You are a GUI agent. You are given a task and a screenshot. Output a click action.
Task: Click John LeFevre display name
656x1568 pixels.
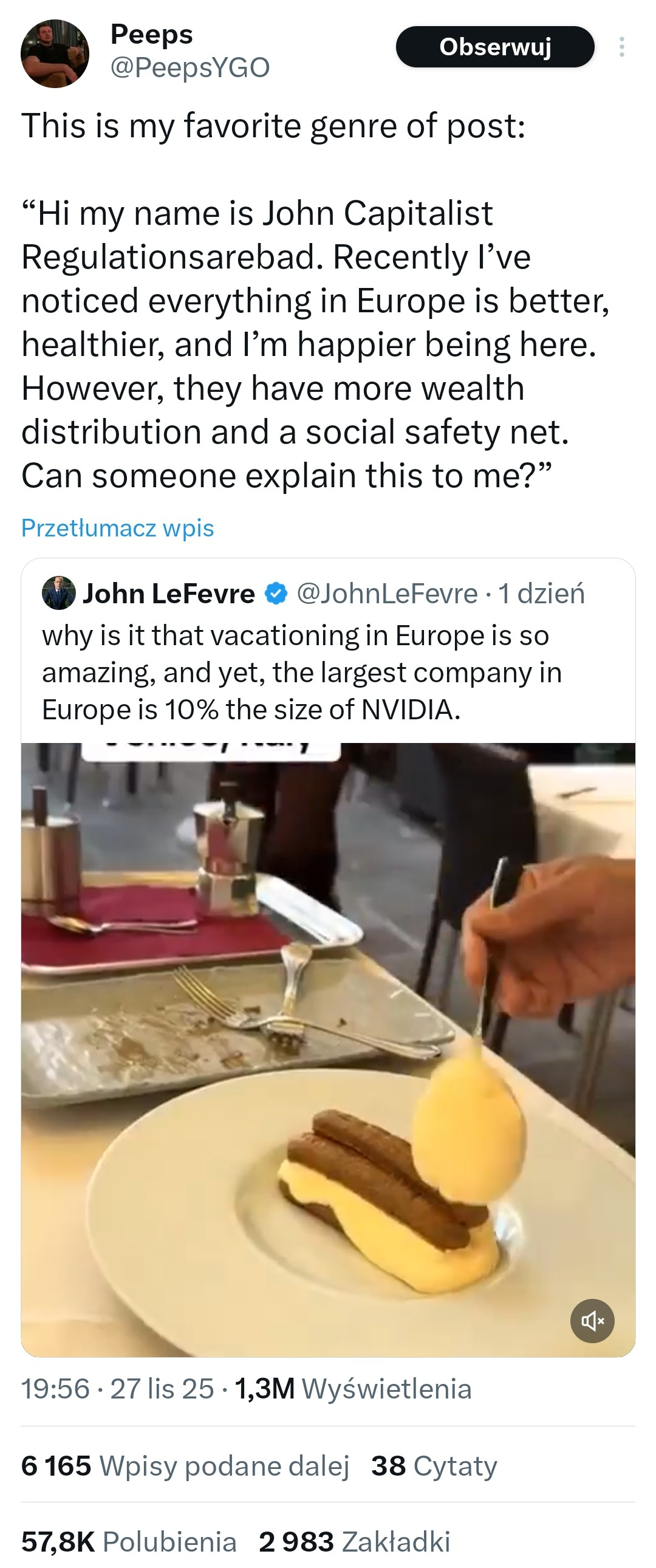point(169,594)
